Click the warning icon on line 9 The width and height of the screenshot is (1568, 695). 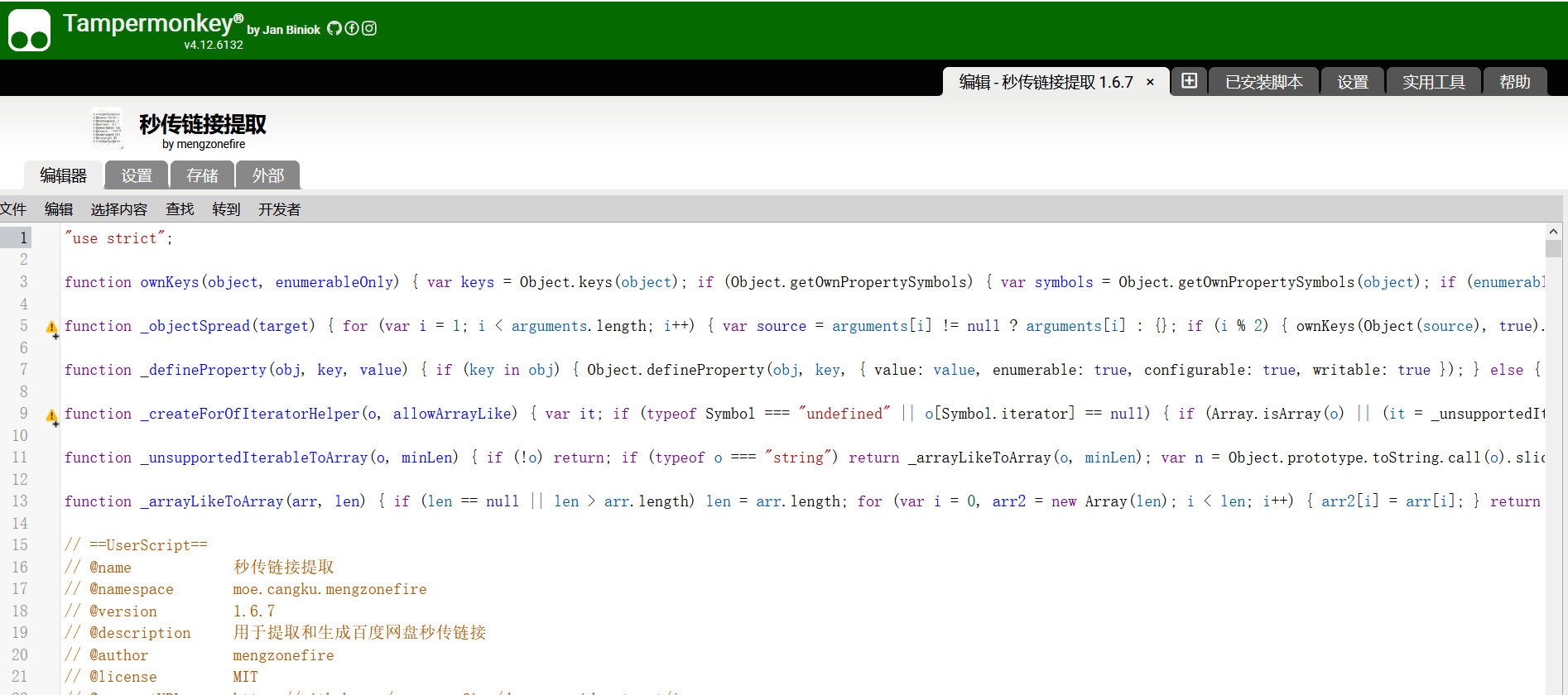pyautogui.click(x=52, y=415)
